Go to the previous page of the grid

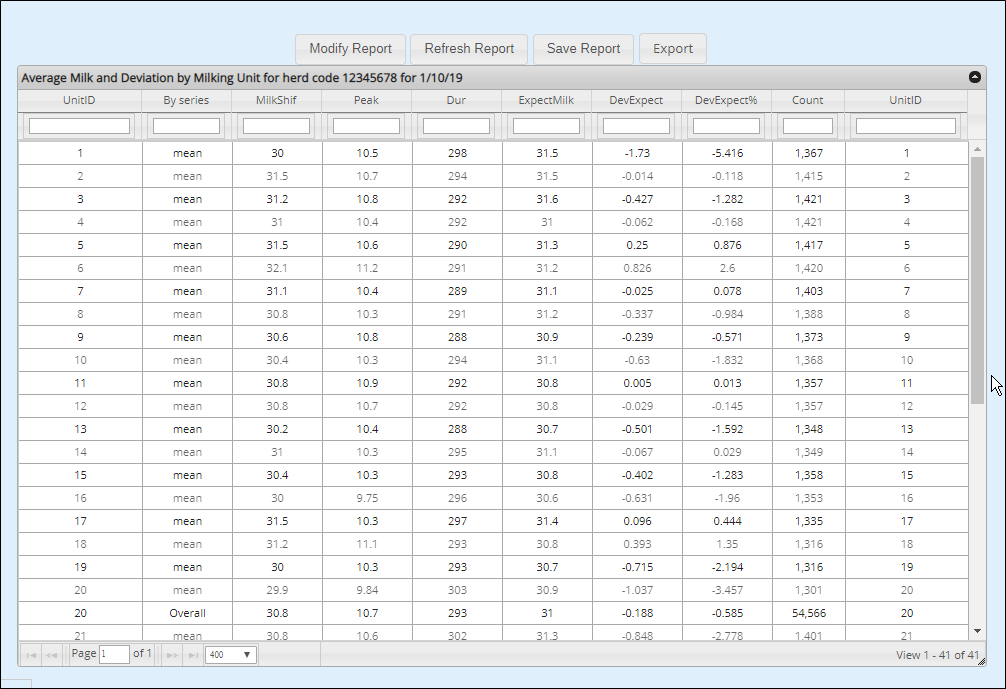coord(51,655)
